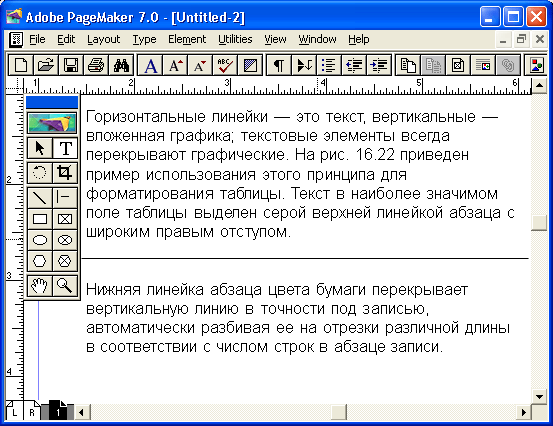Select the Polygon Frame tool

tap(65, 261)
